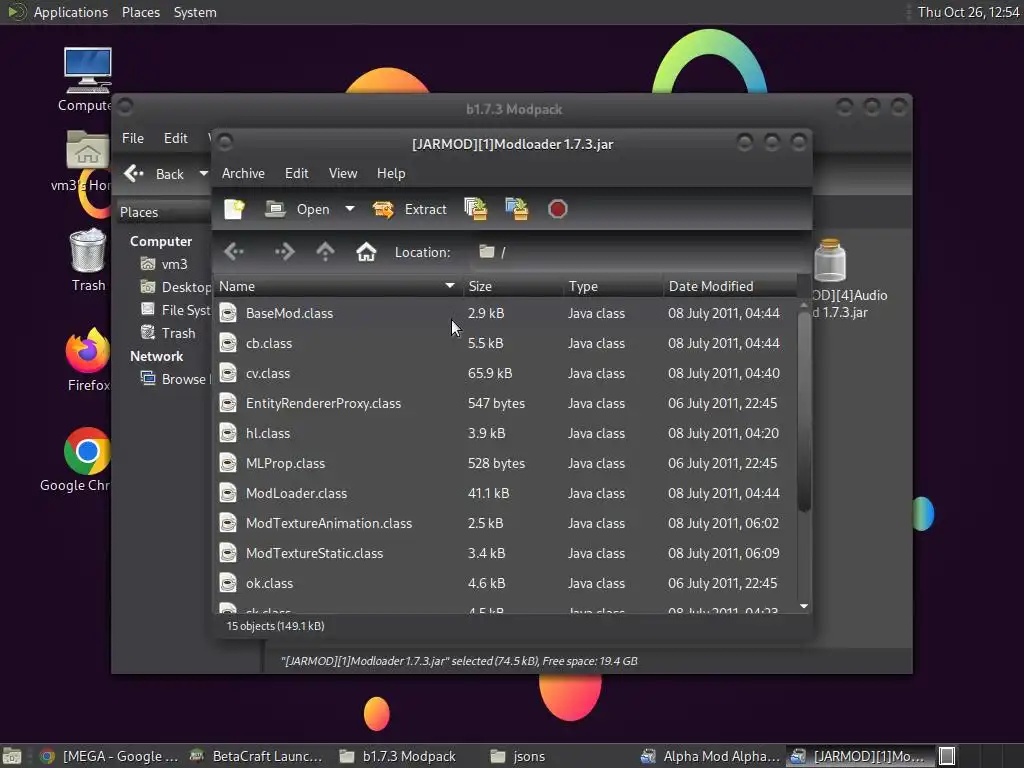Image resolution: width=1024 pixels, height=768 pixels.
Task: Click the Add Files icon
Action: pyautogui.click(x=476, y=209)
